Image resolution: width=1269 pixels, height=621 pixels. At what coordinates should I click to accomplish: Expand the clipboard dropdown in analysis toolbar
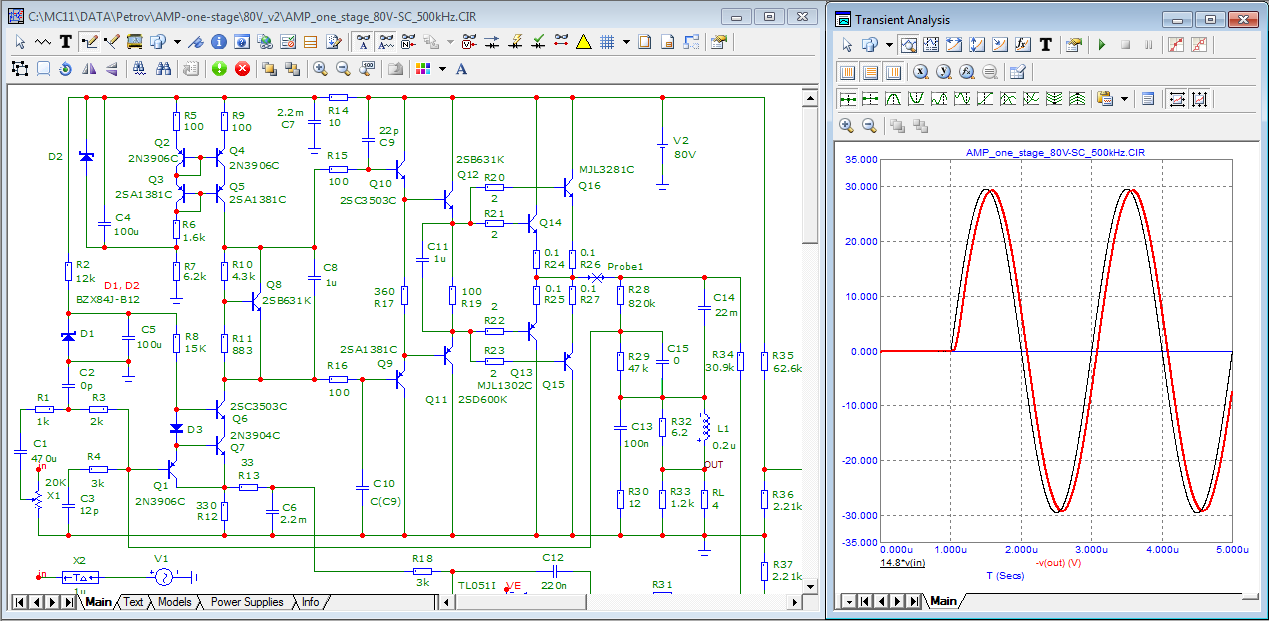click(x=1125, y=99)
